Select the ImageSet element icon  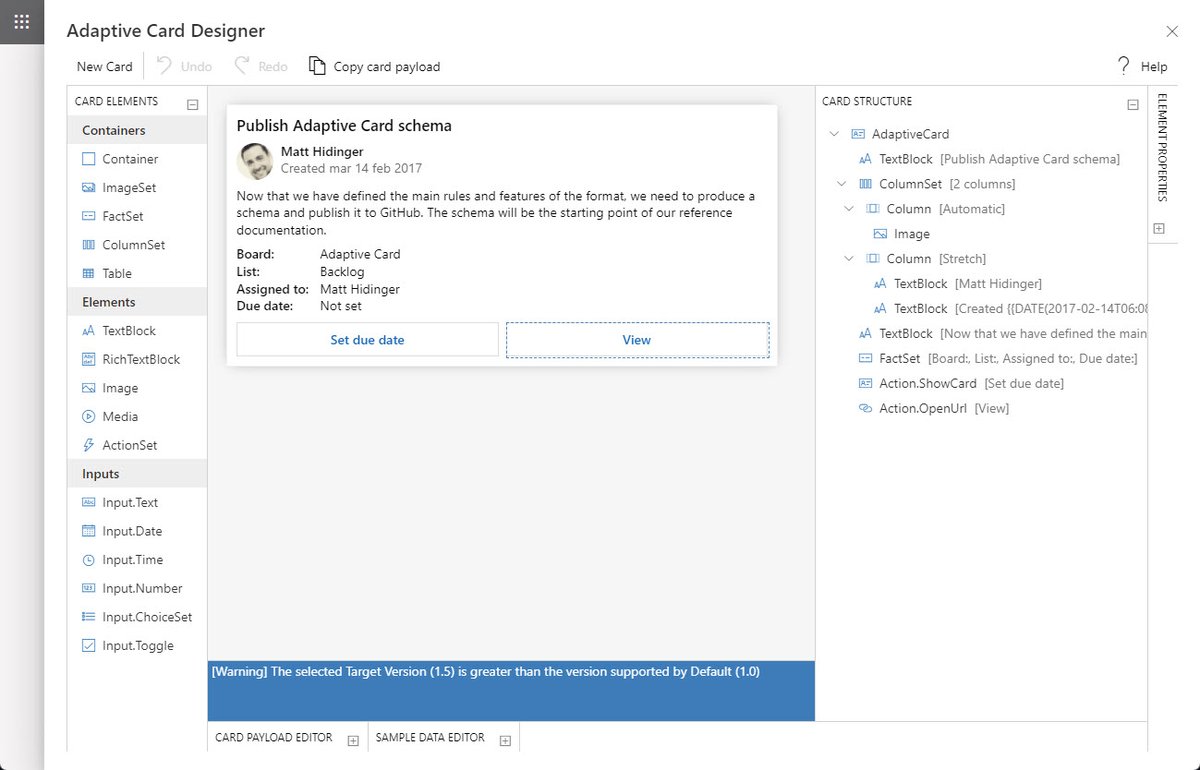click(x=88, y=188)
